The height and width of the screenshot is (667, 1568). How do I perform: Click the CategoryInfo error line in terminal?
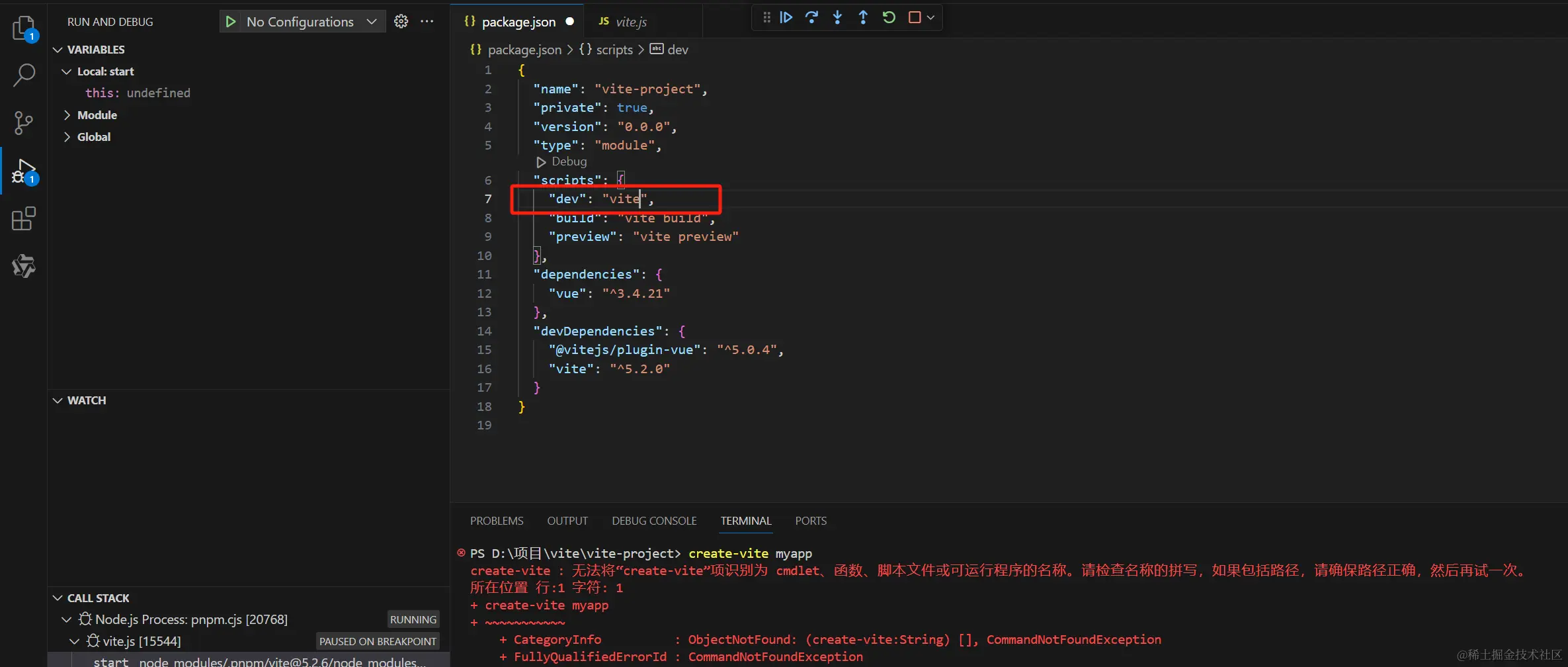[830, 639]
